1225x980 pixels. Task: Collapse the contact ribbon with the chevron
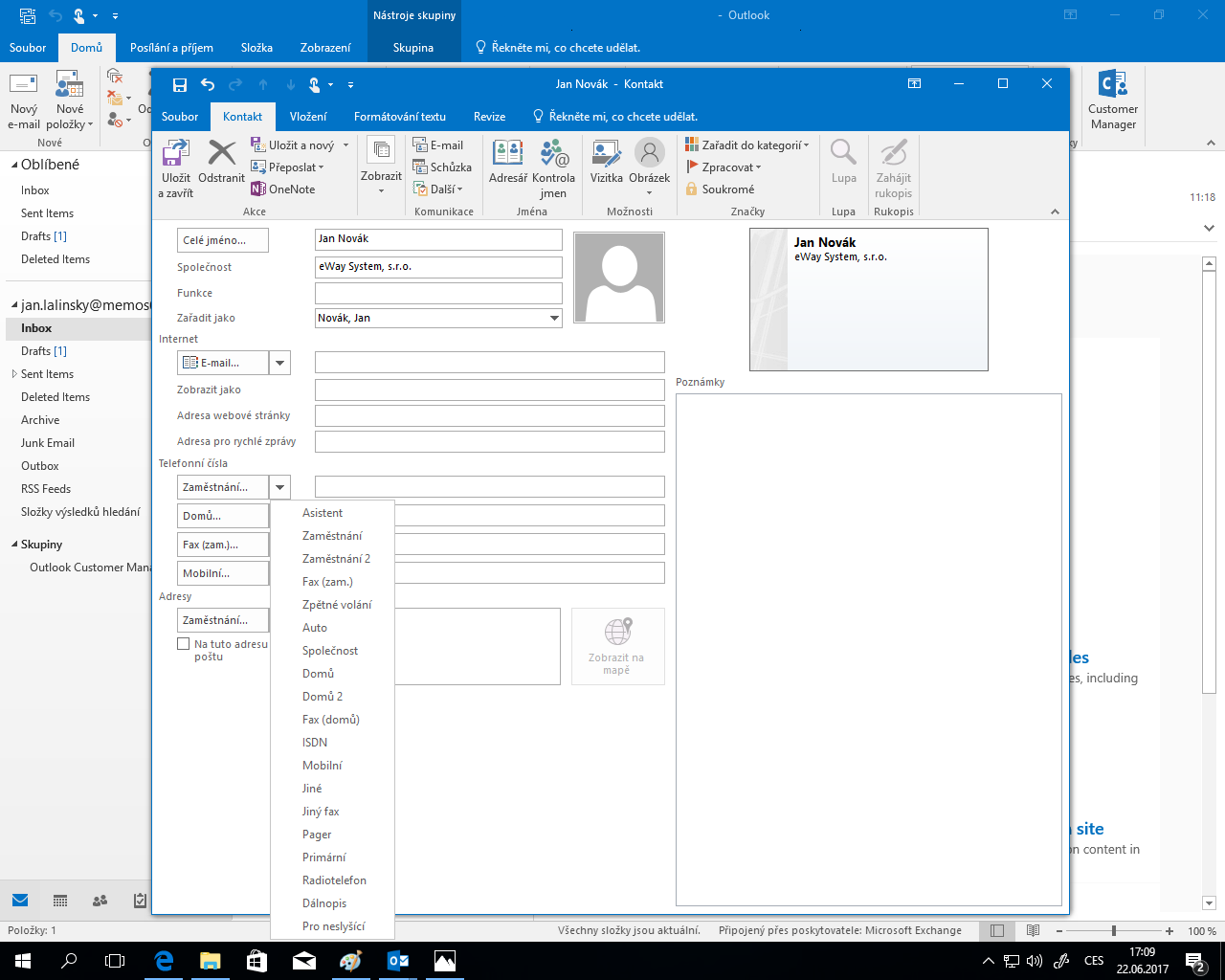(1055, 212)
